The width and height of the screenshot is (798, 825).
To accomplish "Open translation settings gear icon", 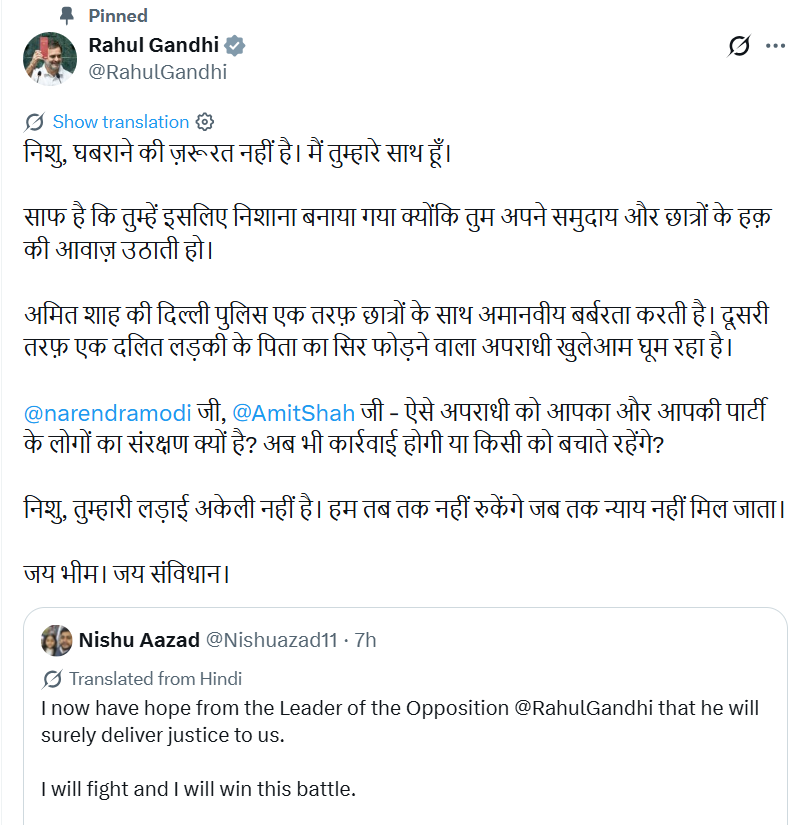I will [205, 122].
